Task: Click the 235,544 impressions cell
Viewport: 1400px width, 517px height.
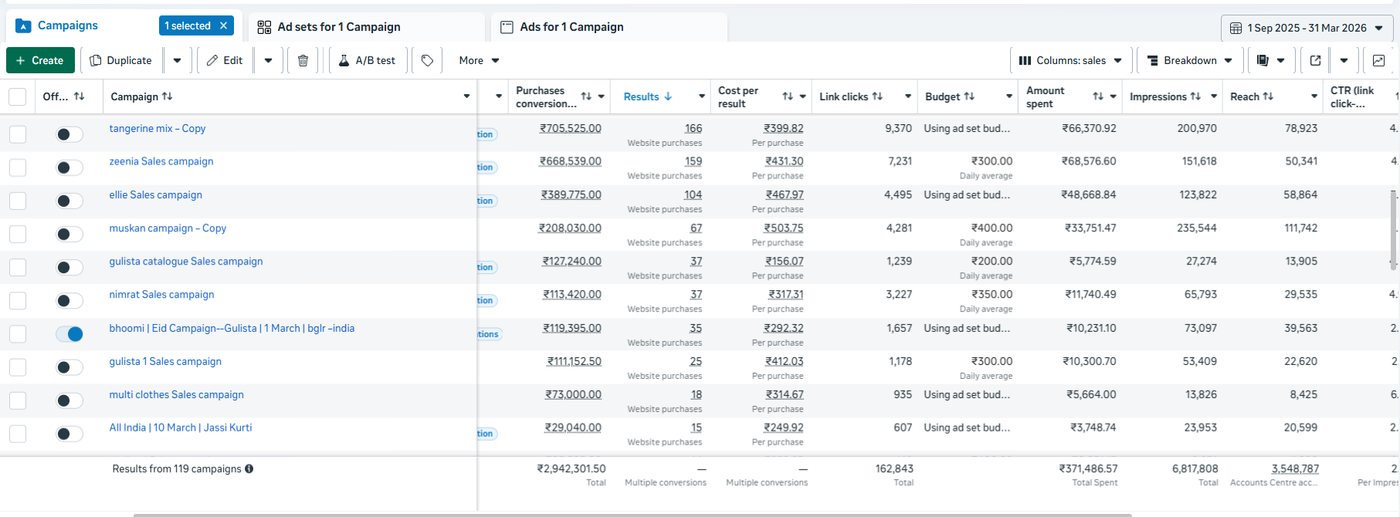Action: [x=1195, y=228]
